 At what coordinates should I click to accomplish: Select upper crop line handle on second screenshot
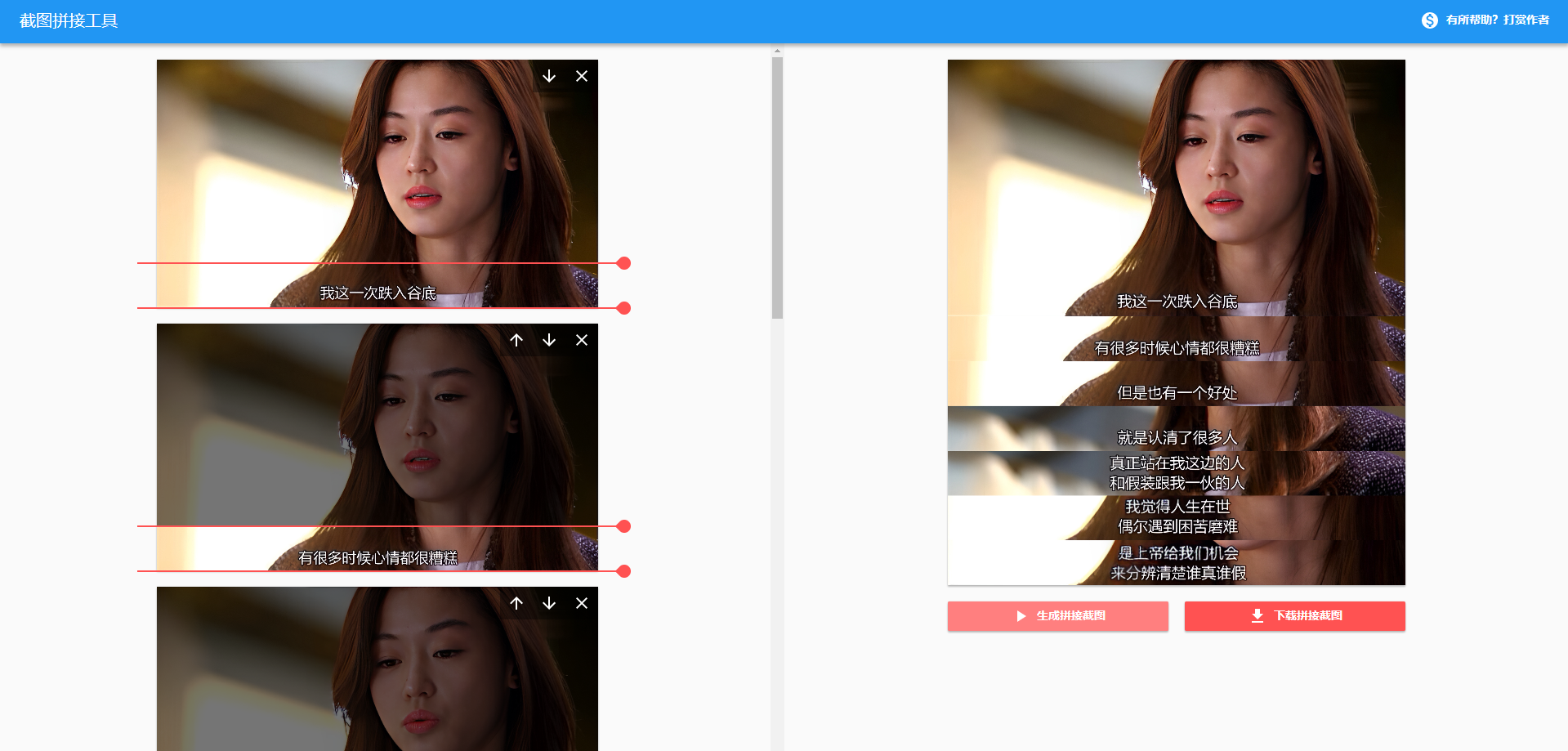[x=624, y=526]
